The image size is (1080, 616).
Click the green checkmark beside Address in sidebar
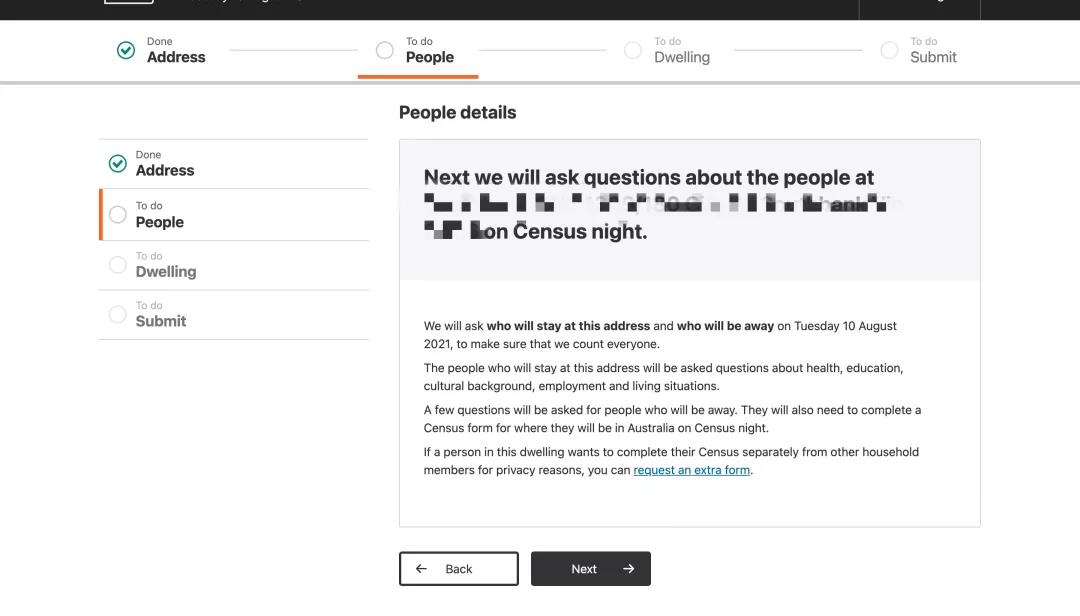(x=118, y=163)
